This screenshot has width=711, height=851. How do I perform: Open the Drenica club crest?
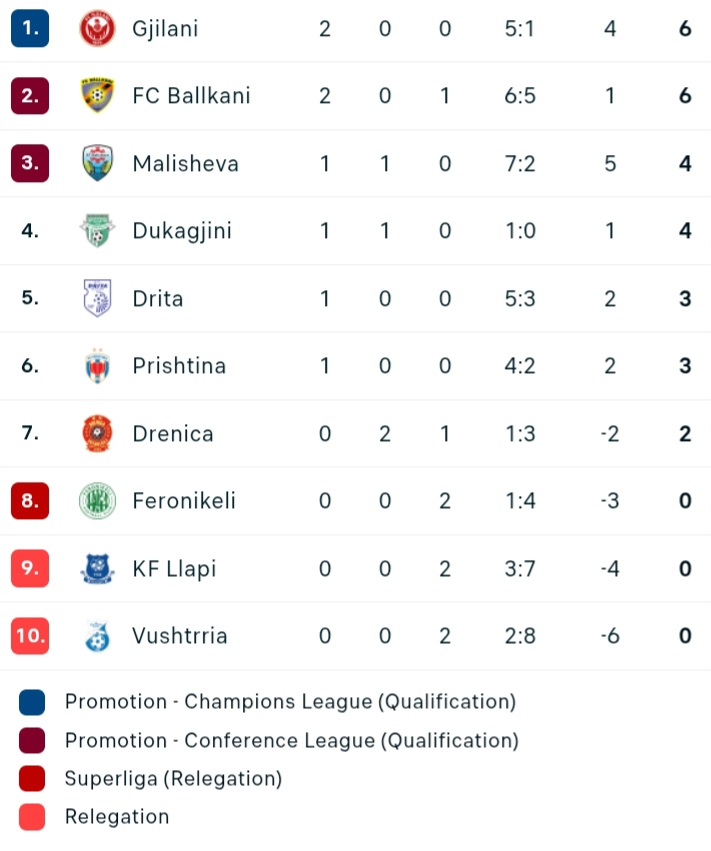(97, 433)
